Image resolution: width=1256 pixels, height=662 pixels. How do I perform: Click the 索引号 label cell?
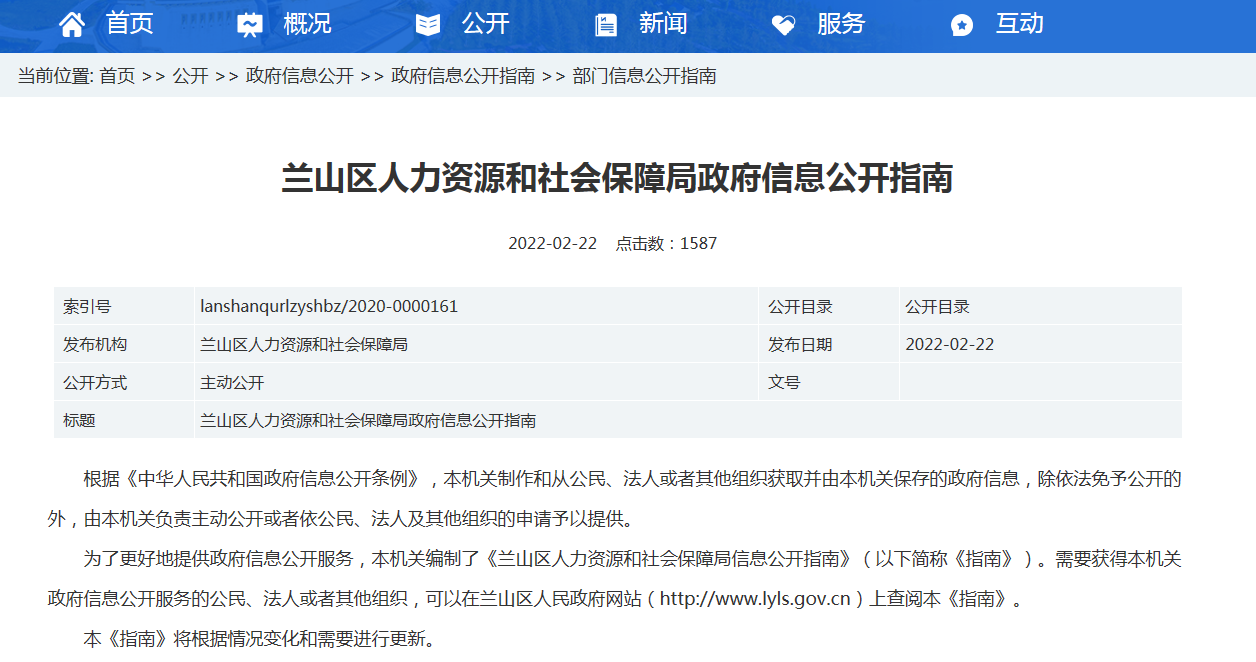tap(124, 306)
